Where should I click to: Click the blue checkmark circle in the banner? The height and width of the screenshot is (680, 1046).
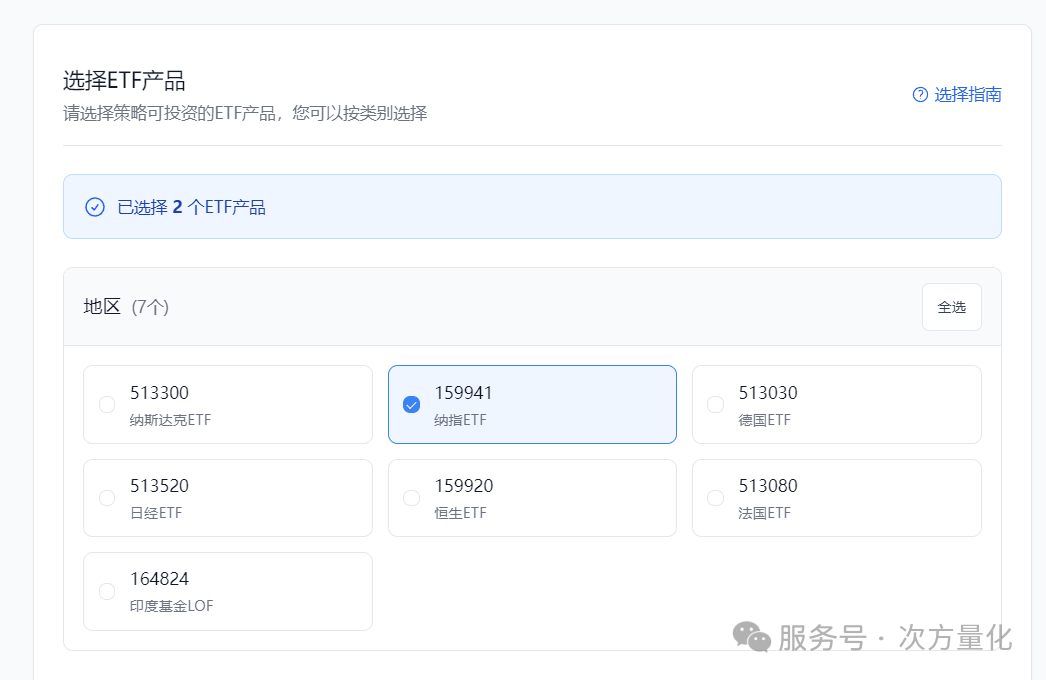(x=94, y=206)
